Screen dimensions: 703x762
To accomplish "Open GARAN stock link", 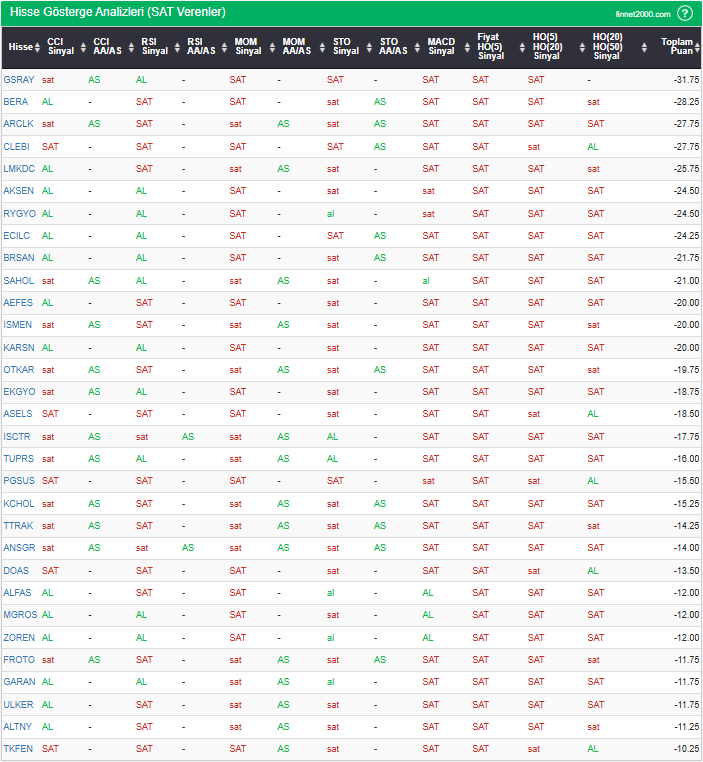I will [19, 681].
